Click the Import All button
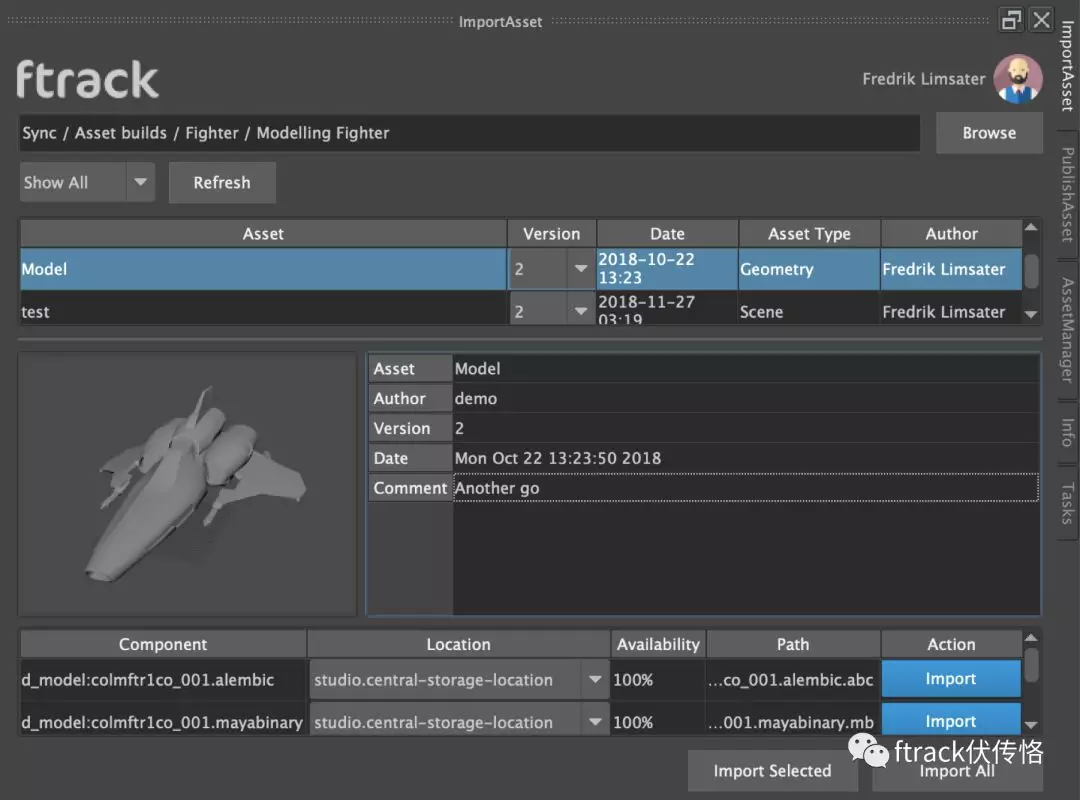The image size is (1080, 800). click(957, 772)
